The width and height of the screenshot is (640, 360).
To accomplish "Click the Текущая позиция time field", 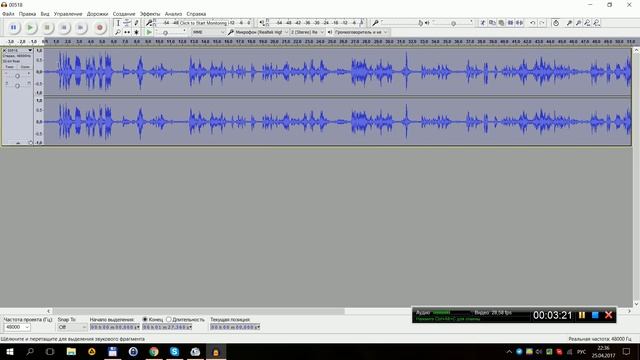I will click(235, 327).
